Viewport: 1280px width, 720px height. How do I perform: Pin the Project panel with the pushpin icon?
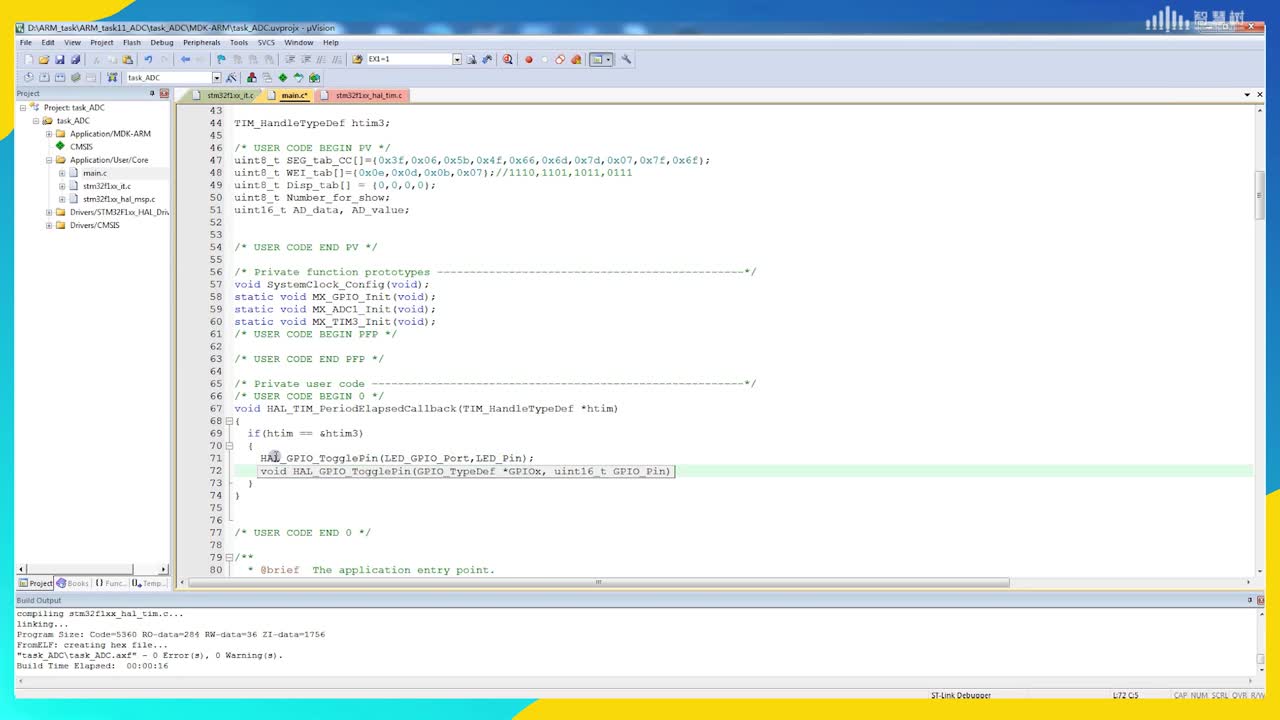(x=152, y=93)
